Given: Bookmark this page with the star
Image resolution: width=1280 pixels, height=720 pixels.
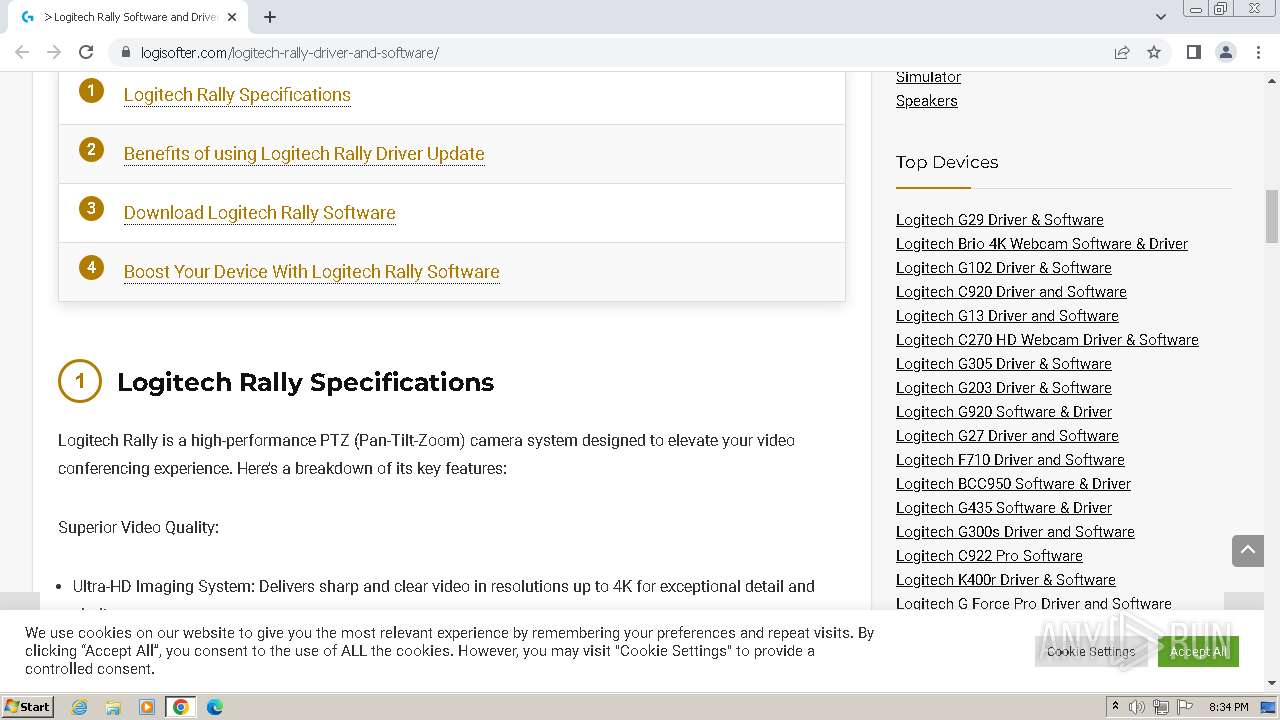Looking at the screenshot, I should tap(1154, 52).
